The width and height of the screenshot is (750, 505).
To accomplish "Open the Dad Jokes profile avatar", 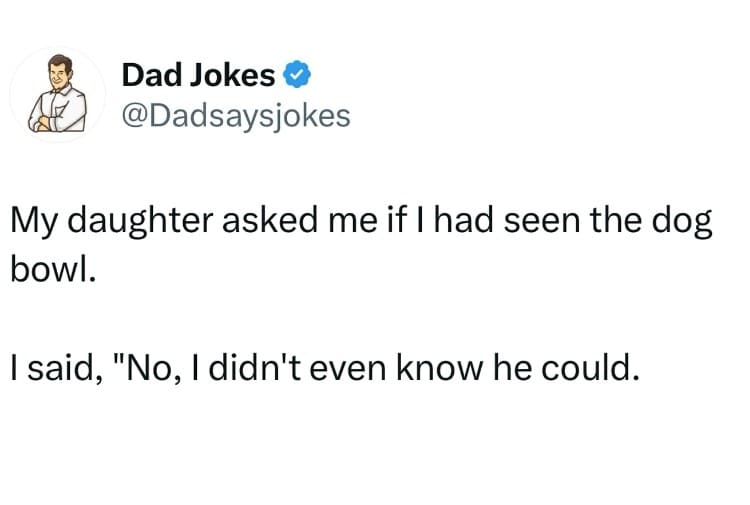I will (x=57, y=94).
